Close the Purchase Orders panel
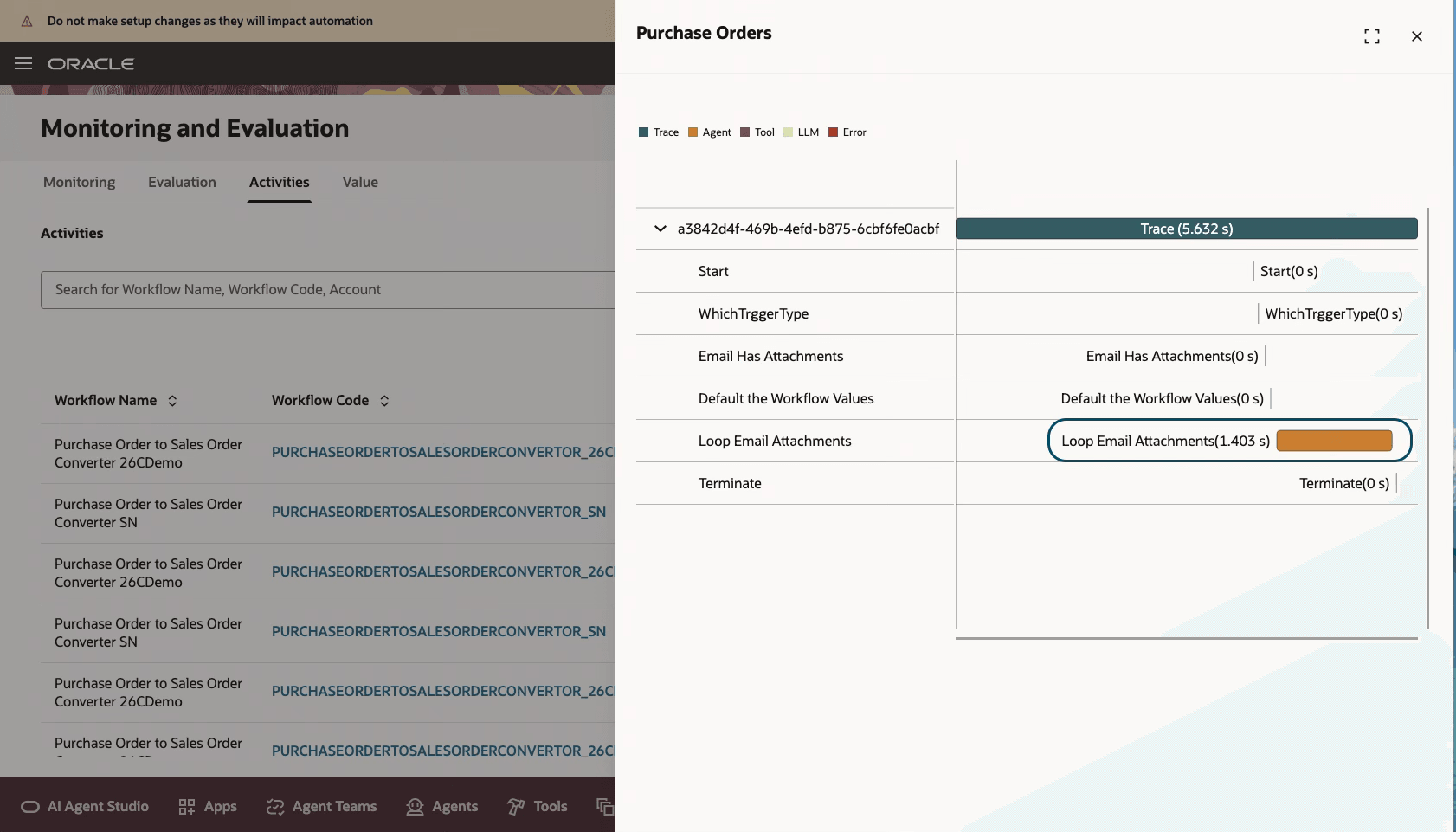 [x=1417, y=36]
